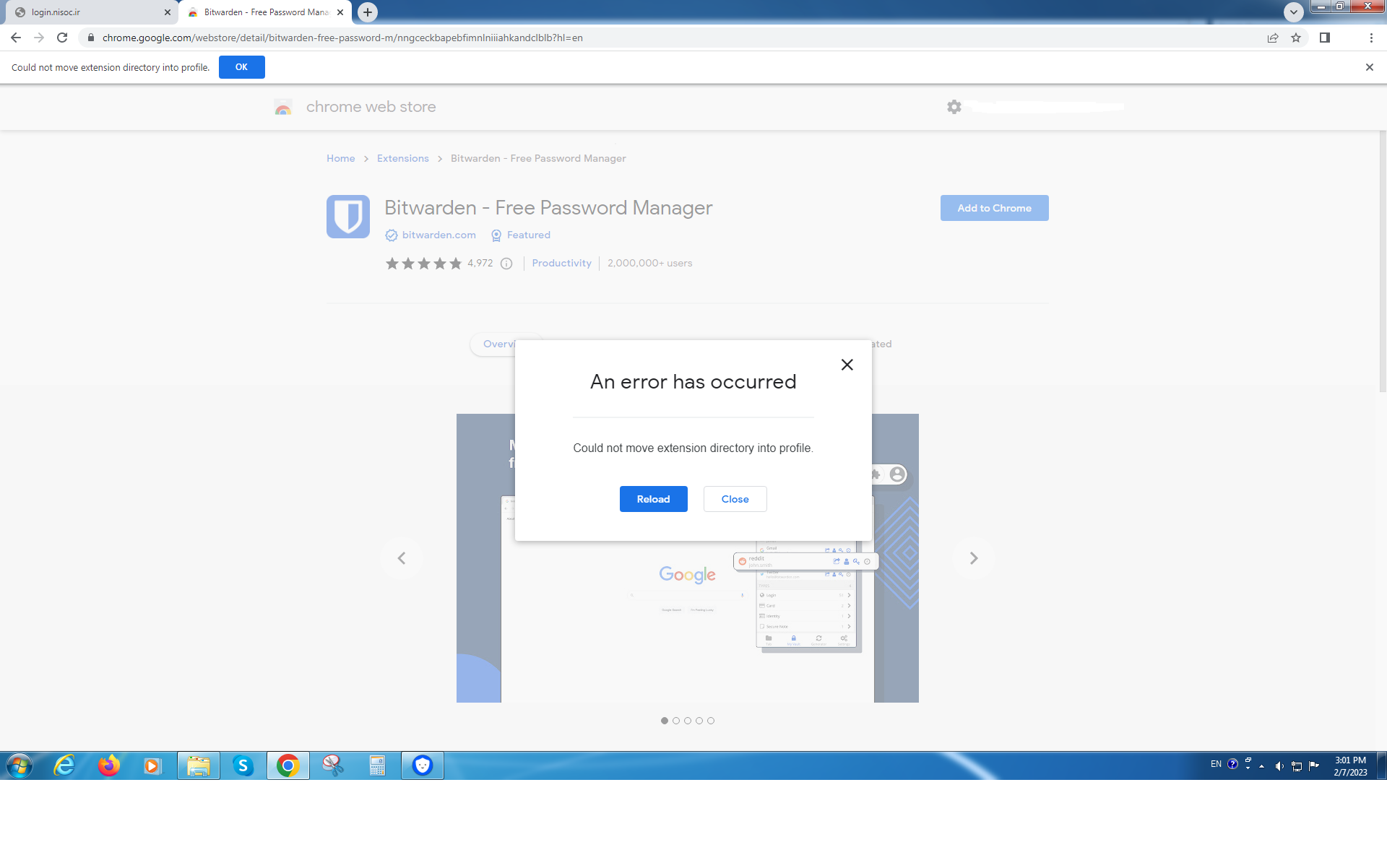1387x868 pixels.
Task: Bookmark this page with star icon
Action: pyautogui.click(x=1296, y=38)
